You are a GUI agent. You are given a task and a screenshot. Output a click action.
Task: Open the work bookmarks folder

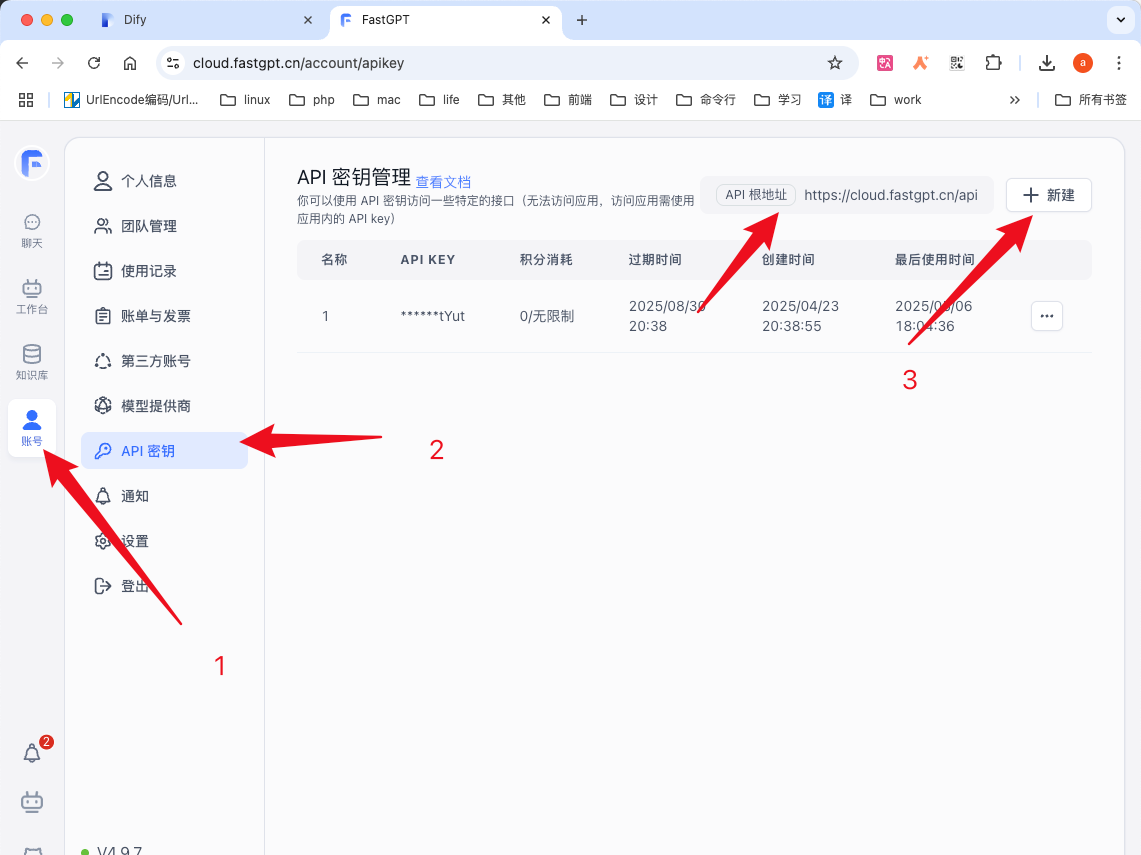896,100
